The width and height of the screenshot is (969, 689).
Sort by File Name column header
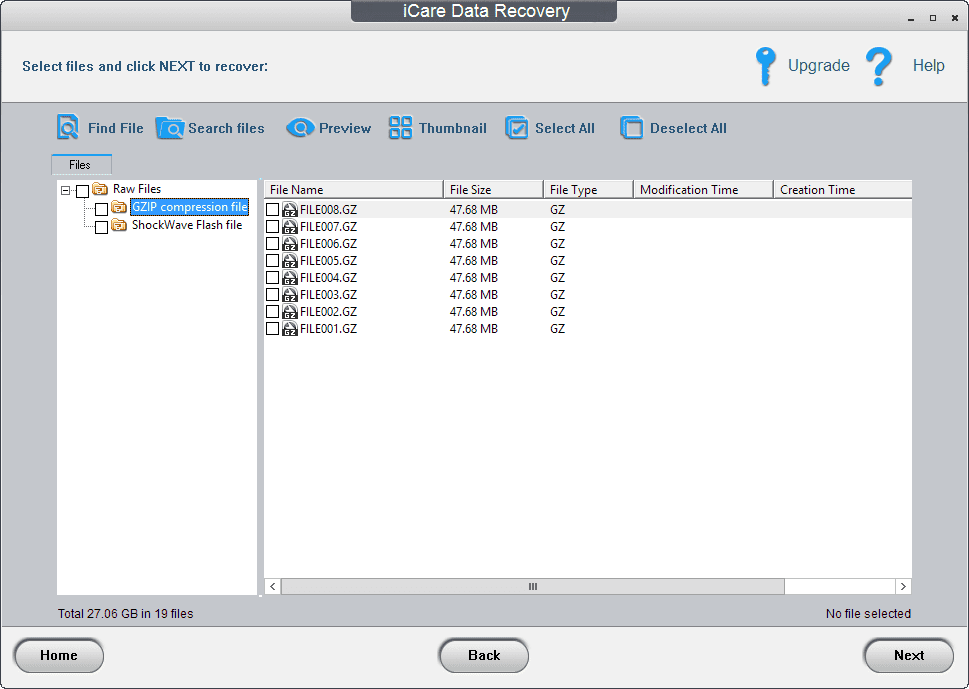tap(353, 190)
